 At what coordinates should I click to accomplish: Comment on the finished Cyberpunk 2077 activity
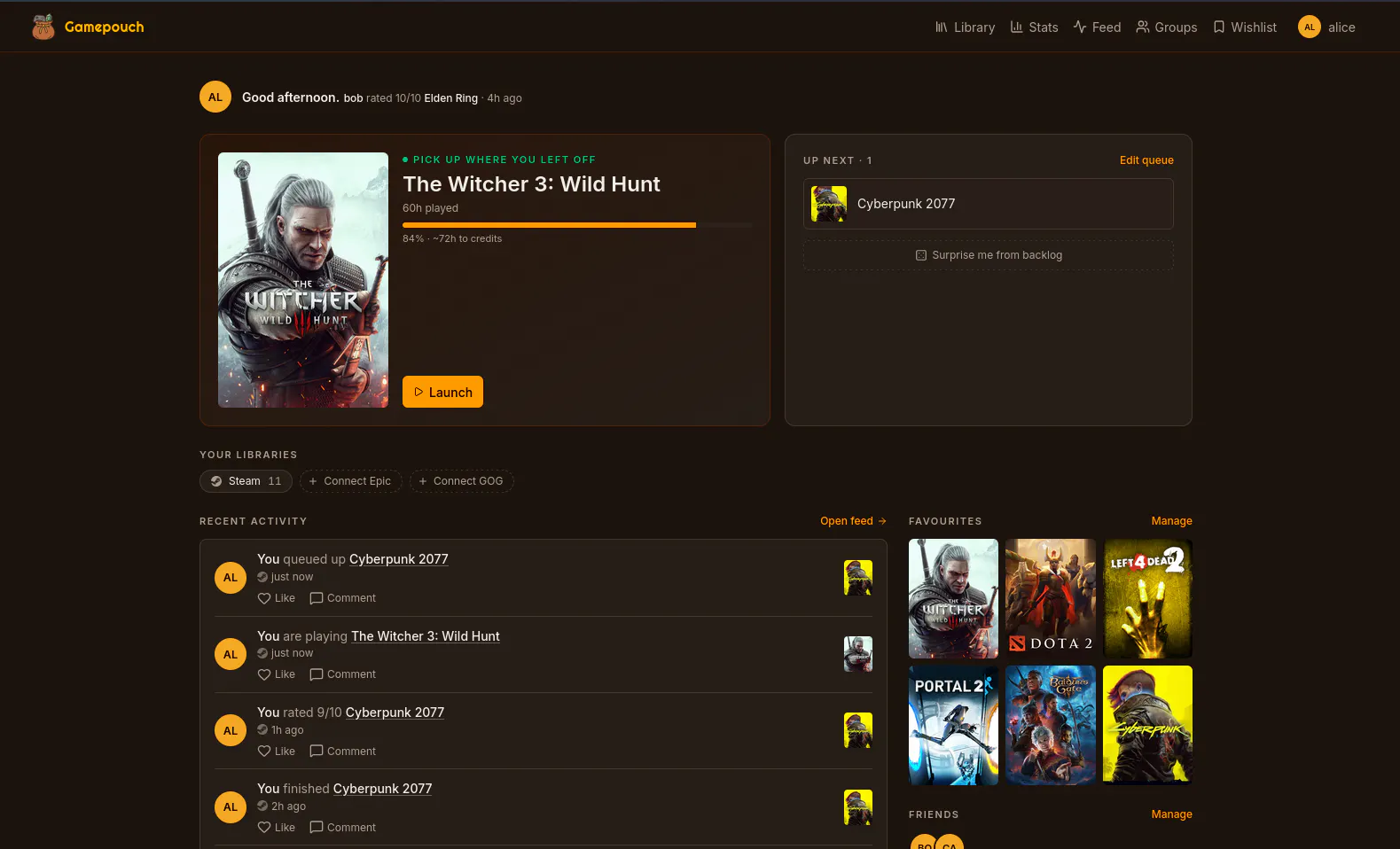tap(343, 828)
